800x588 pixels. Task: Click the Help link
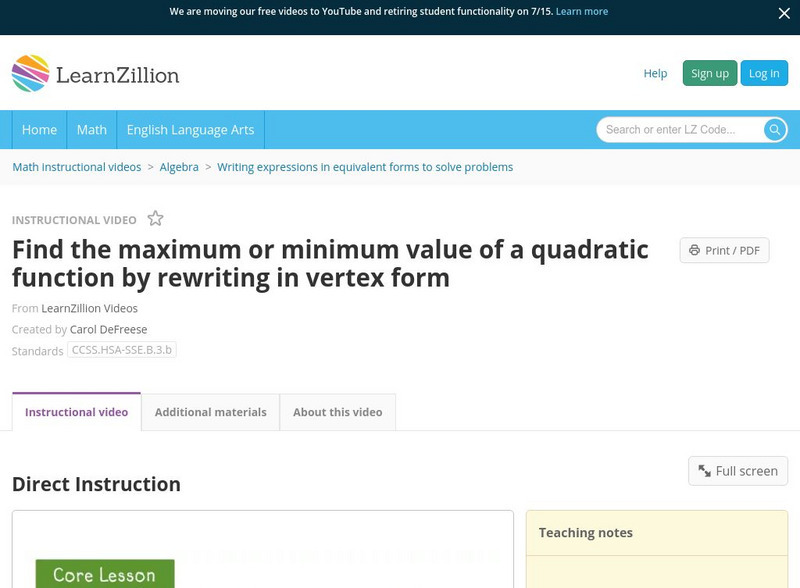click(655, 73)
